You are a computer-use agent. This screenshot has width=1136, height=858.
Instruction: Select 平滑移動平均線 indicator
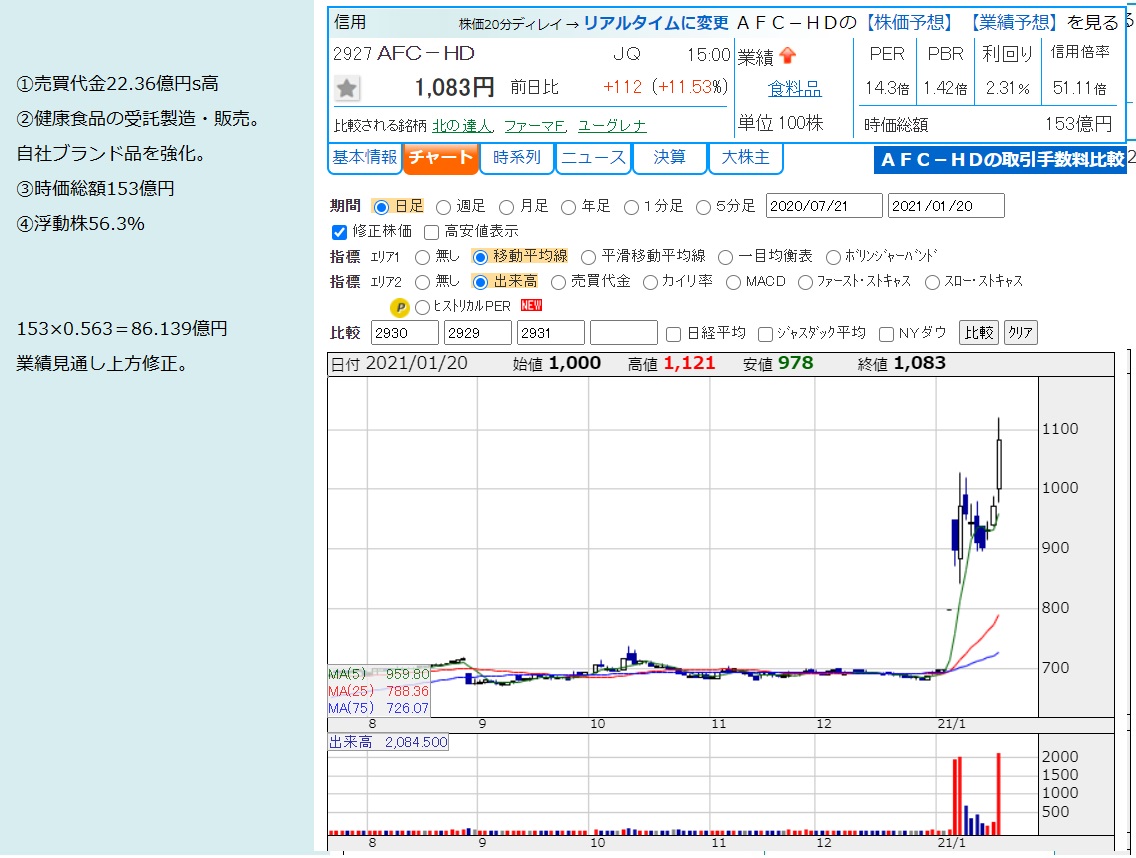pyautogui.click(x=588, y=257)
